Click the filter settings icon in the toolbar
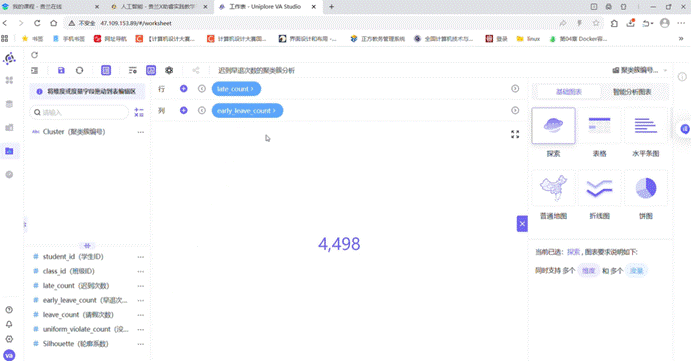This screenshot has height=361, width=691. pyautogui.click(x=132, y=71)
